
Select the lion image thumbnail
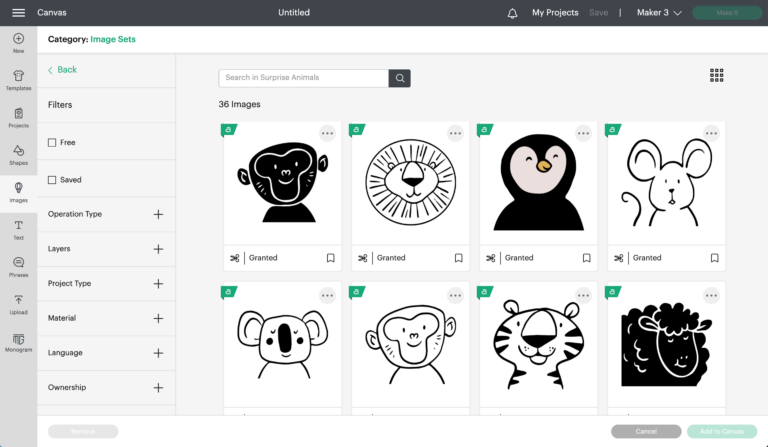pos(410,185)
